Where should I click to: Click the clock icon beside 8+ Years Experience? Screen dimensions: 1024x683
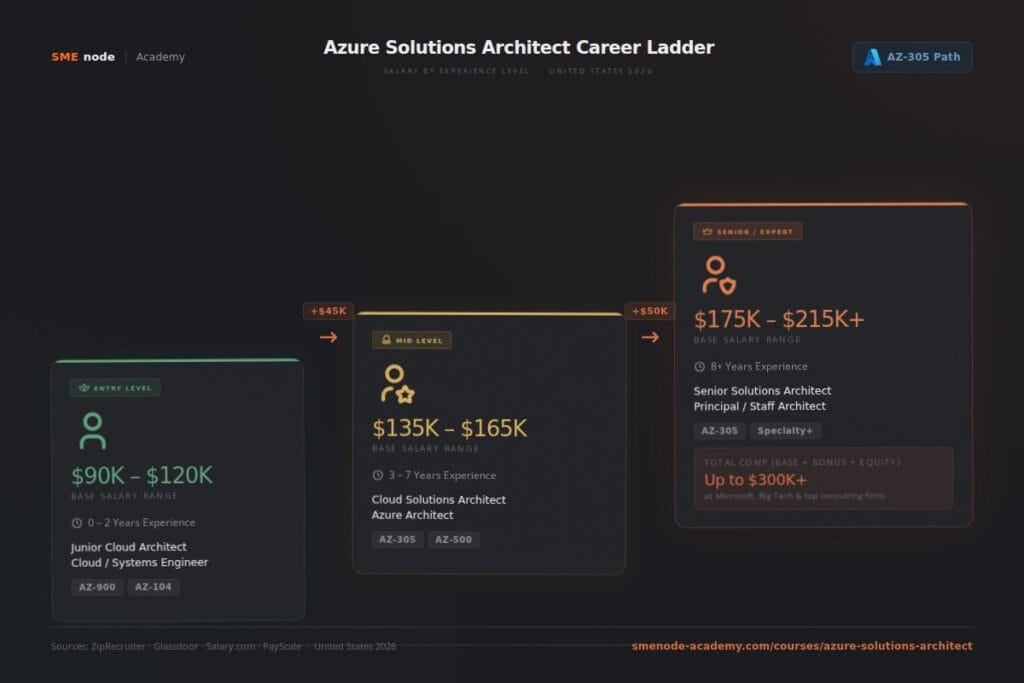point(699,367)
